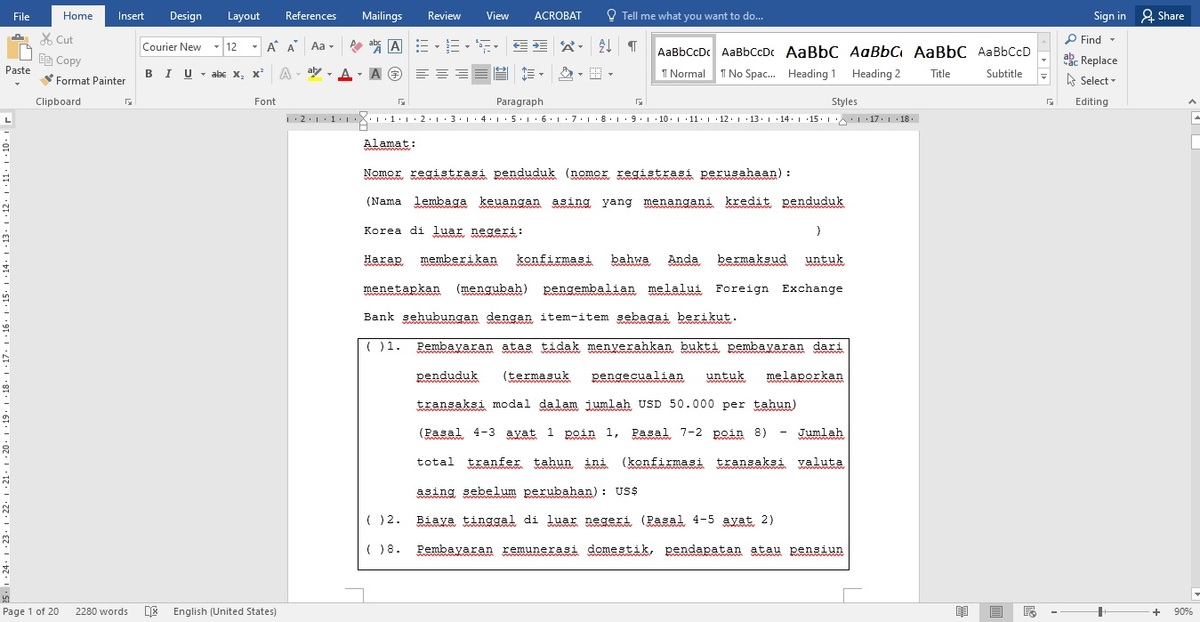This screenshot has width=1200, height=622.
Task: Increase indent of the paragraph
Action: pyautogui.click(x=540, y=47)
